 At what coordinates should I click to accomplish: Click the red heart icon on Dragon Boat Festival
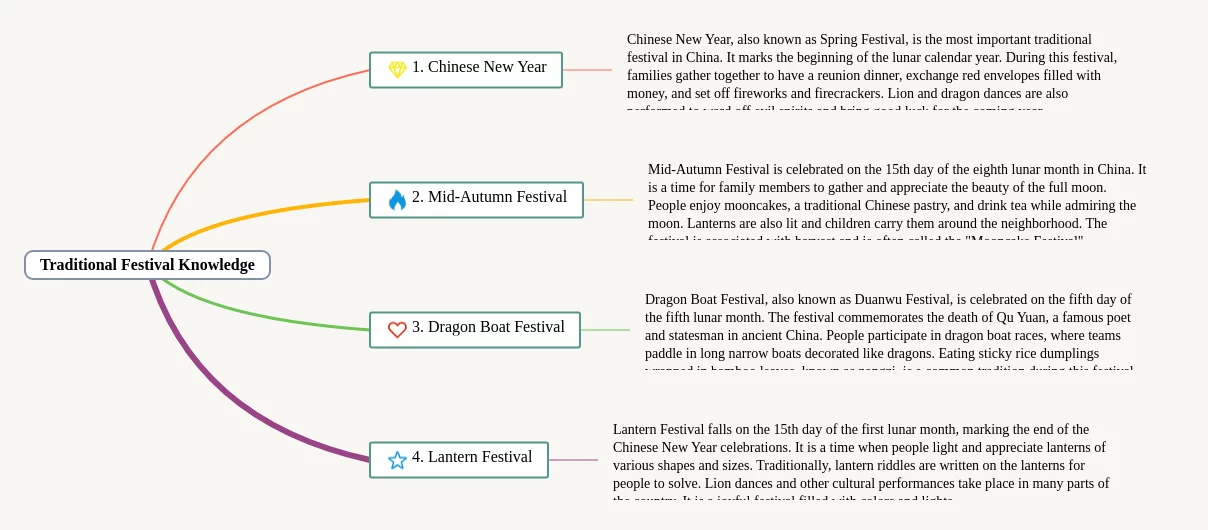pos(397,329)
